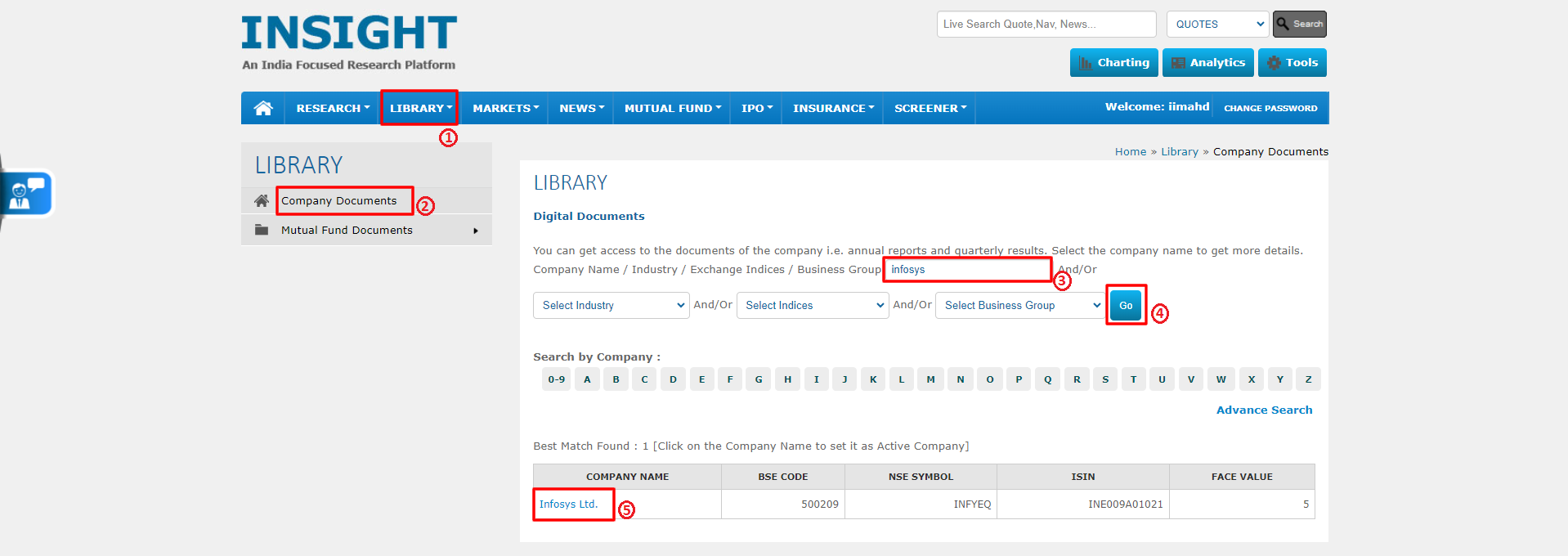Filter companies by letter I

(x=816, y=379)
